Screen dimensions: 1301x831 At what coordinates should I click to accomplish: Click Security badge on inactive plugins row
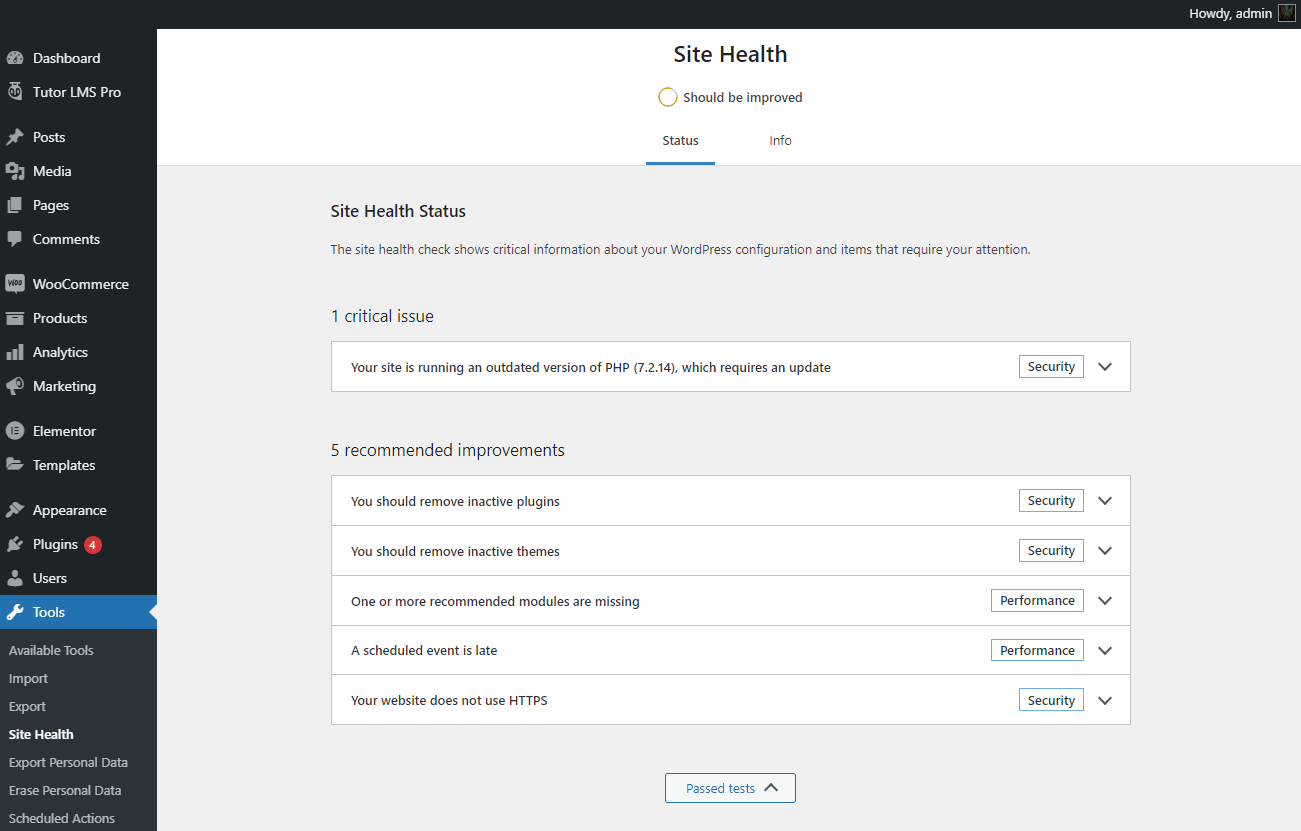[1051, 501]
